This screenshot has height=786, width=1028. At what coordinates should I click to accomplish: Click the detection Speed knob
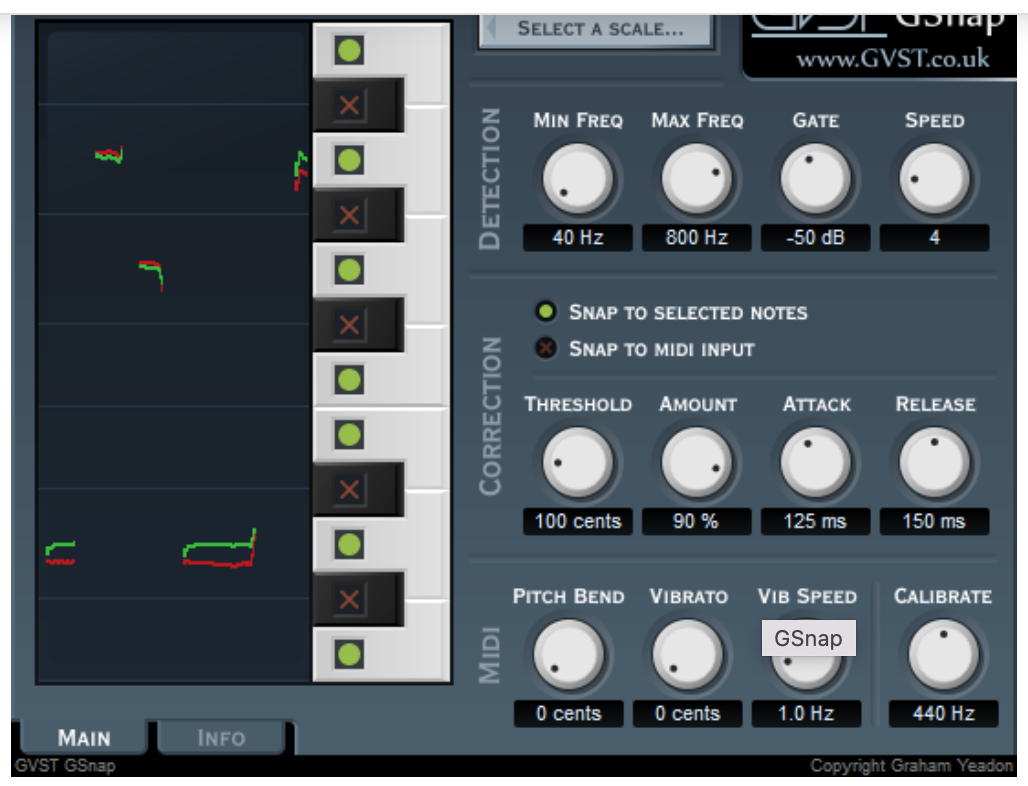coord(934,178)
